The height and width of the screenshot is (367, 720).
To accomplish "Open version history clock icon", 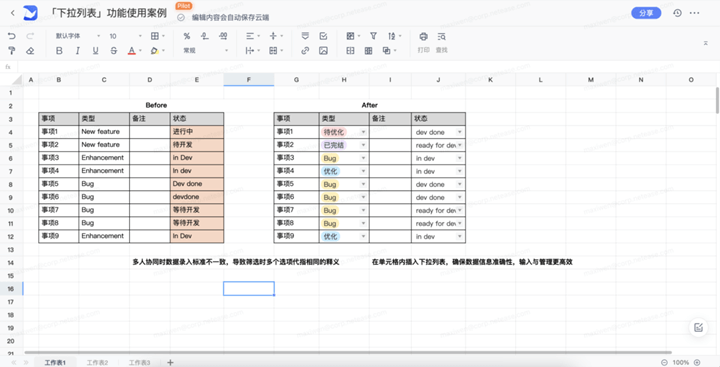I will click(677, 13).
